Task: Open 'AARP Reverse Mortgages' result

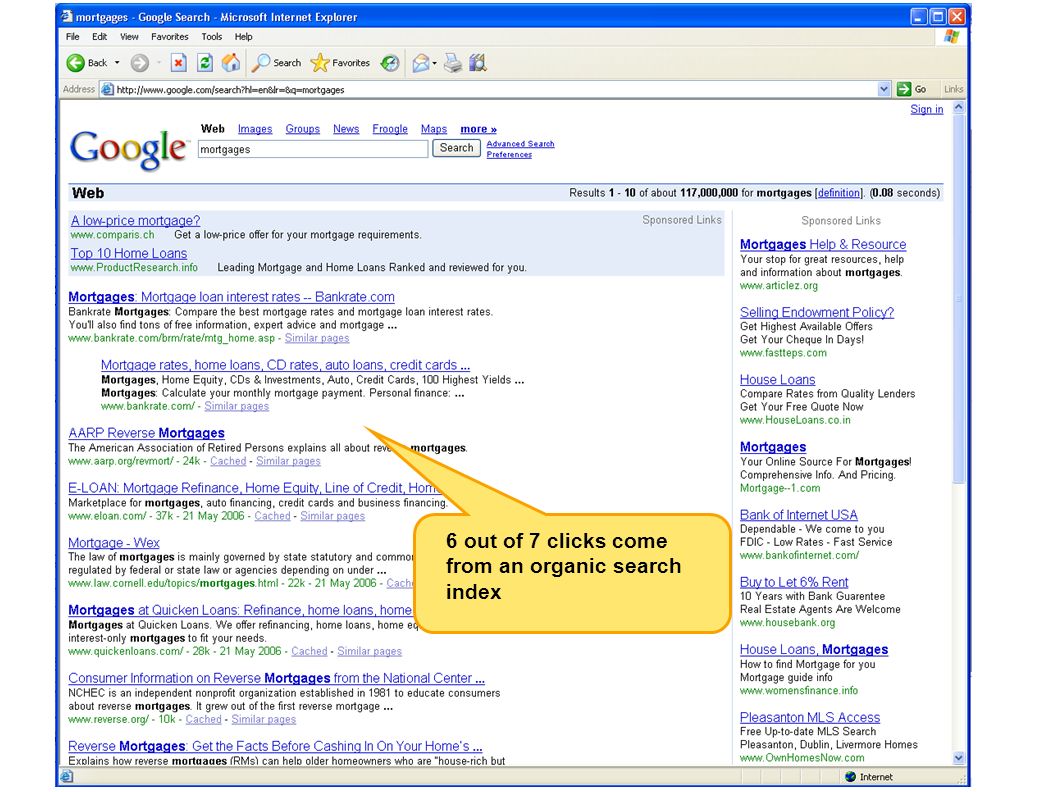Action: click(x=146, y=433)
